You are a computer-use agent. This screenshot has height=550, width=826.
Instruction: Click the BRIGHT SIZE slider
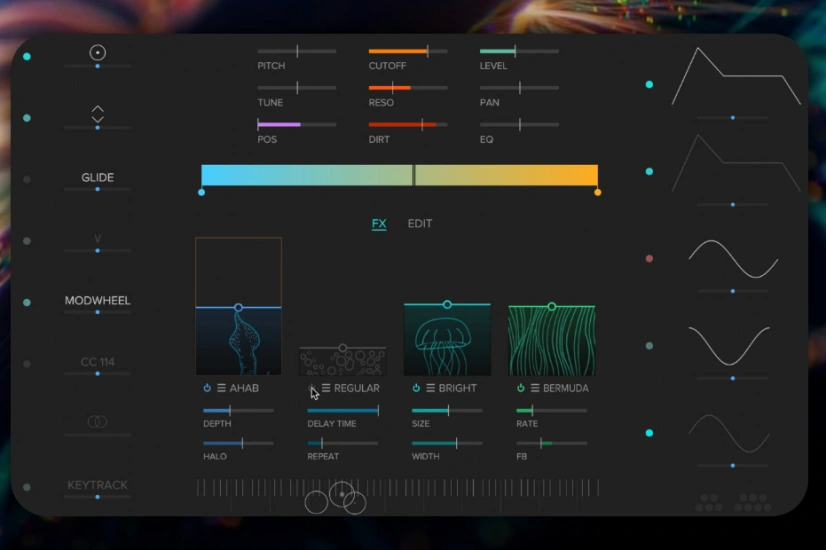point(447,410)
